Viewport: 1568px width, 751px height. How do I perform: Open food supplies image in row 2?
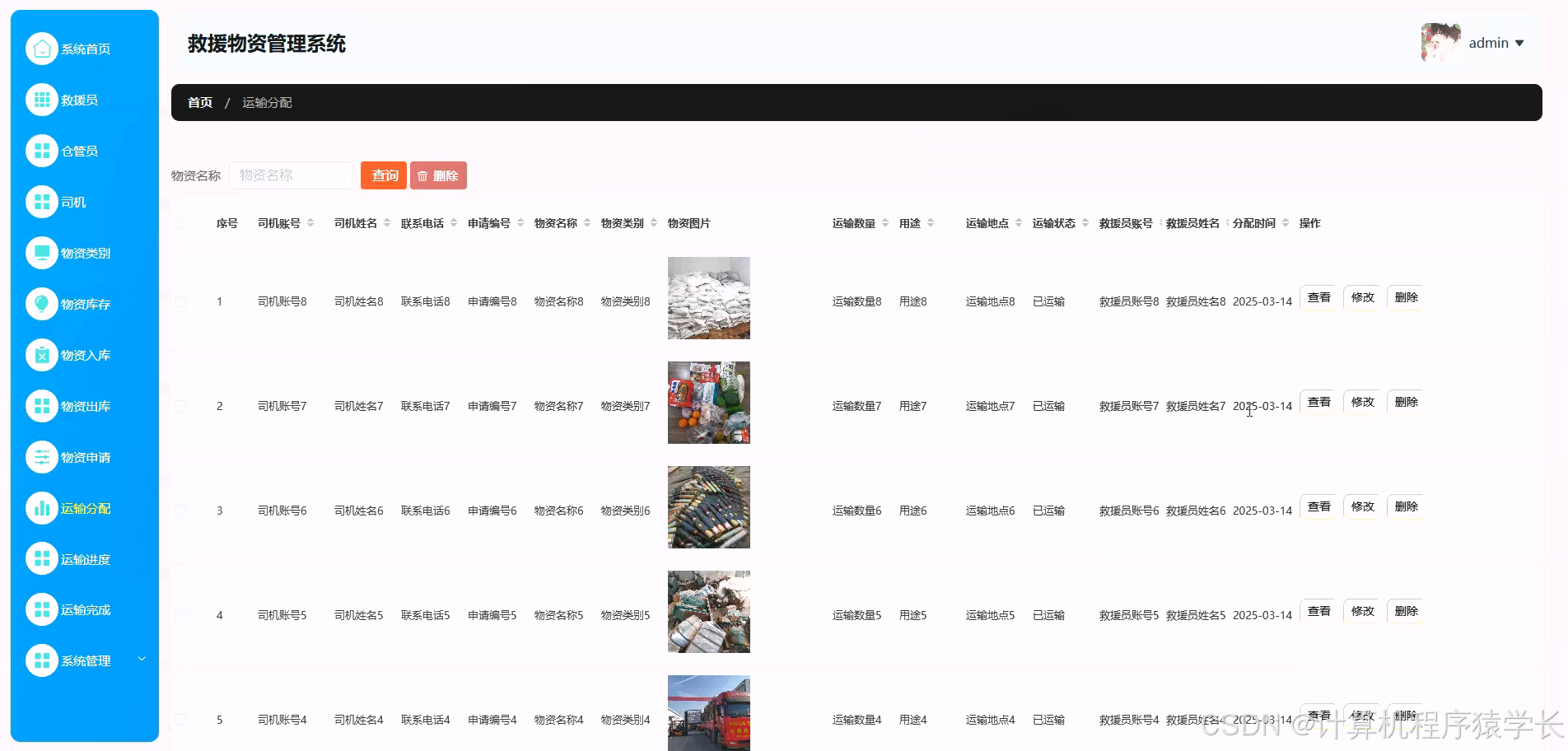pyautogui.click(x=709, y=403)
